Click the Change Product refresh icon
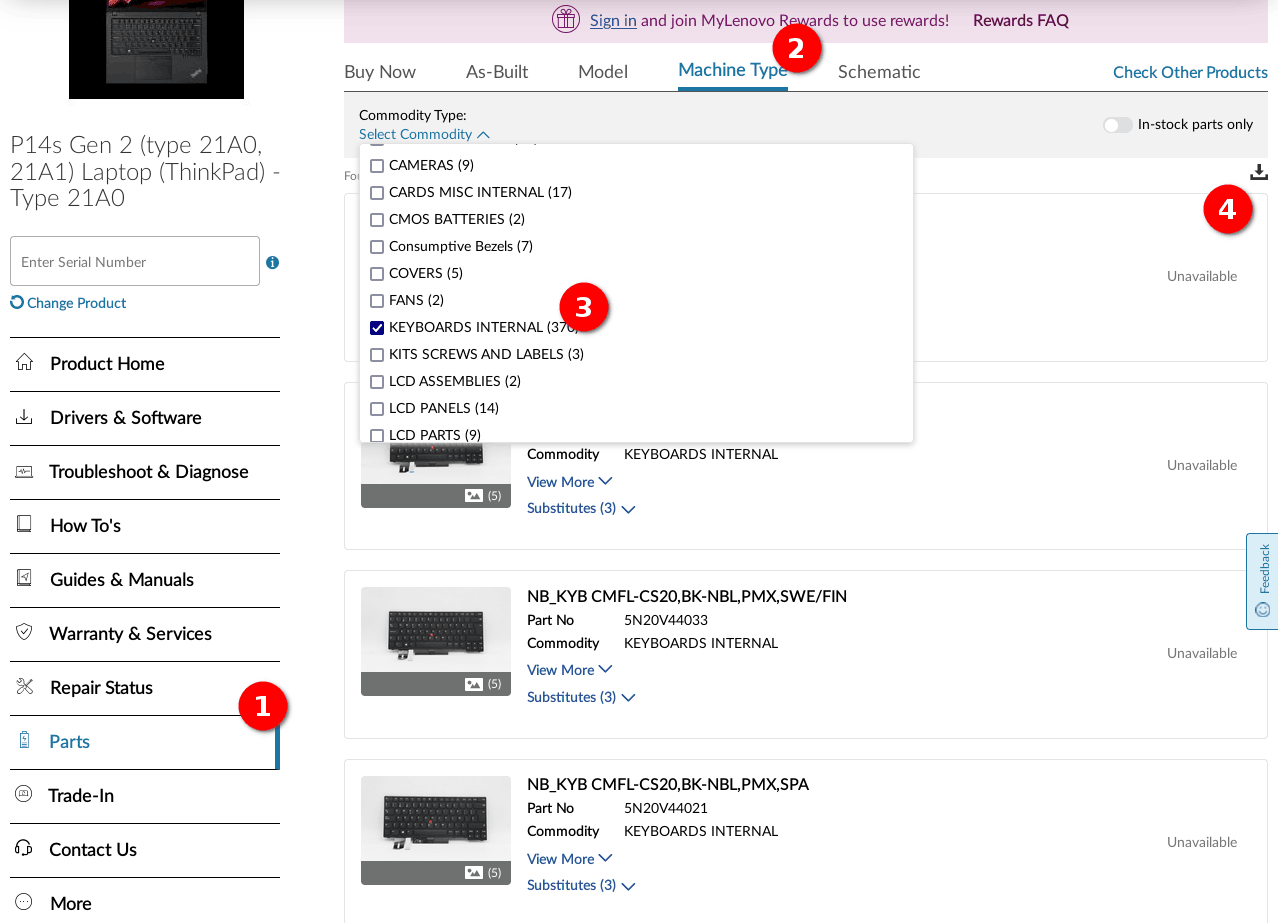 [17, 302]
